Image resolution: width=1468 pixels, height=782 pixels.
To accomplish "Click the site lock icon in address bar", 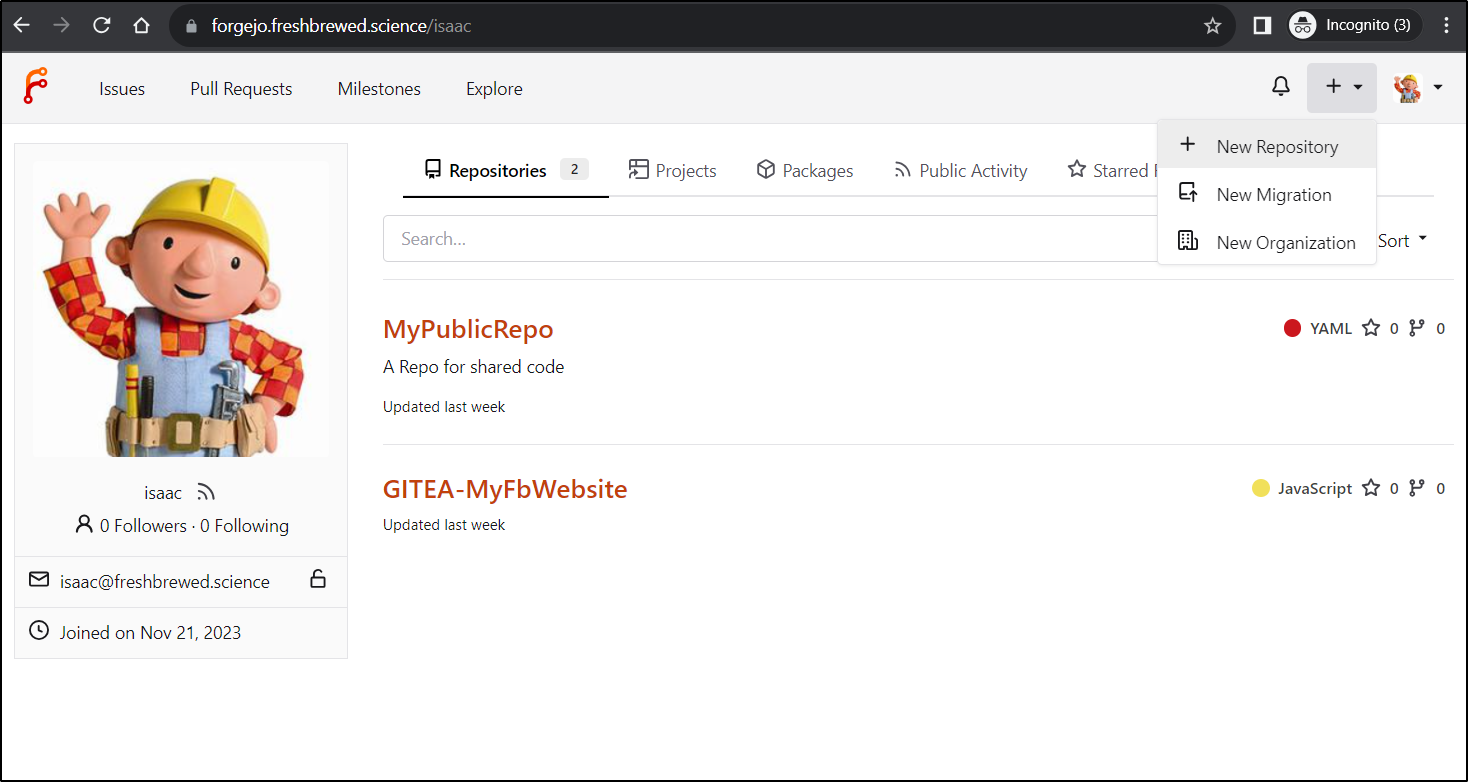I will (x=192, y=26).
